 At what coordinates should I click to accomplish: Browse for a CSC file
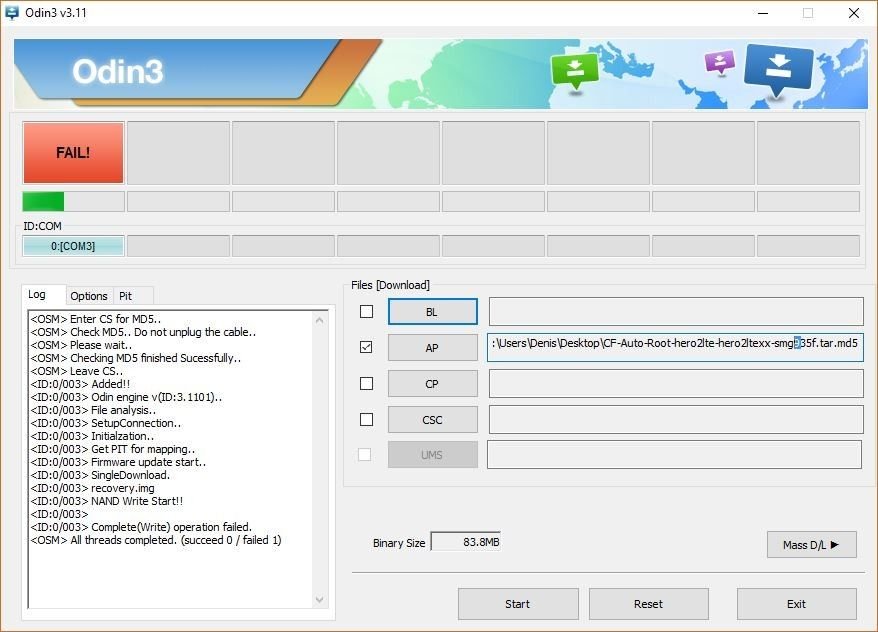432,420
